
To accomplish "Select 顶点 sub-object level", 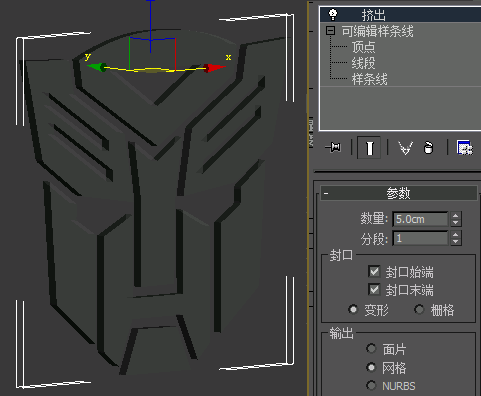I will pyautogui.click(x=363, y=47).
